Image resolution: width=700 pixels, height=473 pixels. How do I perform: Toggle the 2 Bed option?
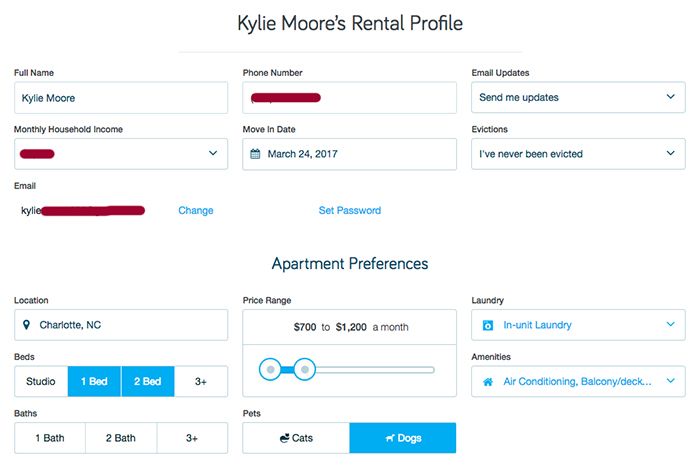tap(147, 381)
